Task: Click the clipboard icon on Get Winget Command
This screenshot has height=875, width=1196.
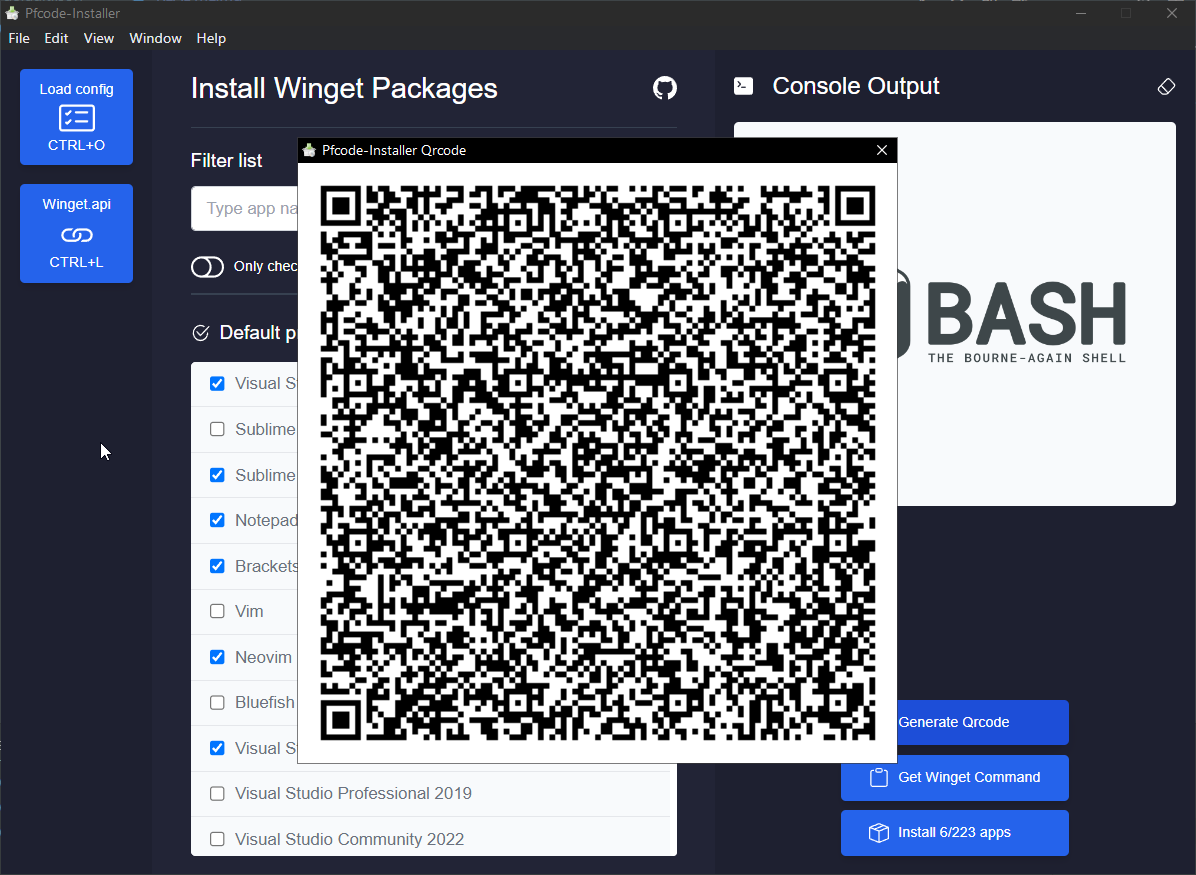Action: (879, 777)
